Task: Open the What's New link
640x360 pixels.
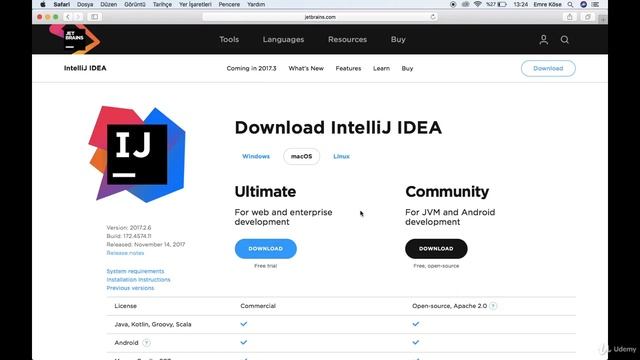Action: tap(306, 68)
